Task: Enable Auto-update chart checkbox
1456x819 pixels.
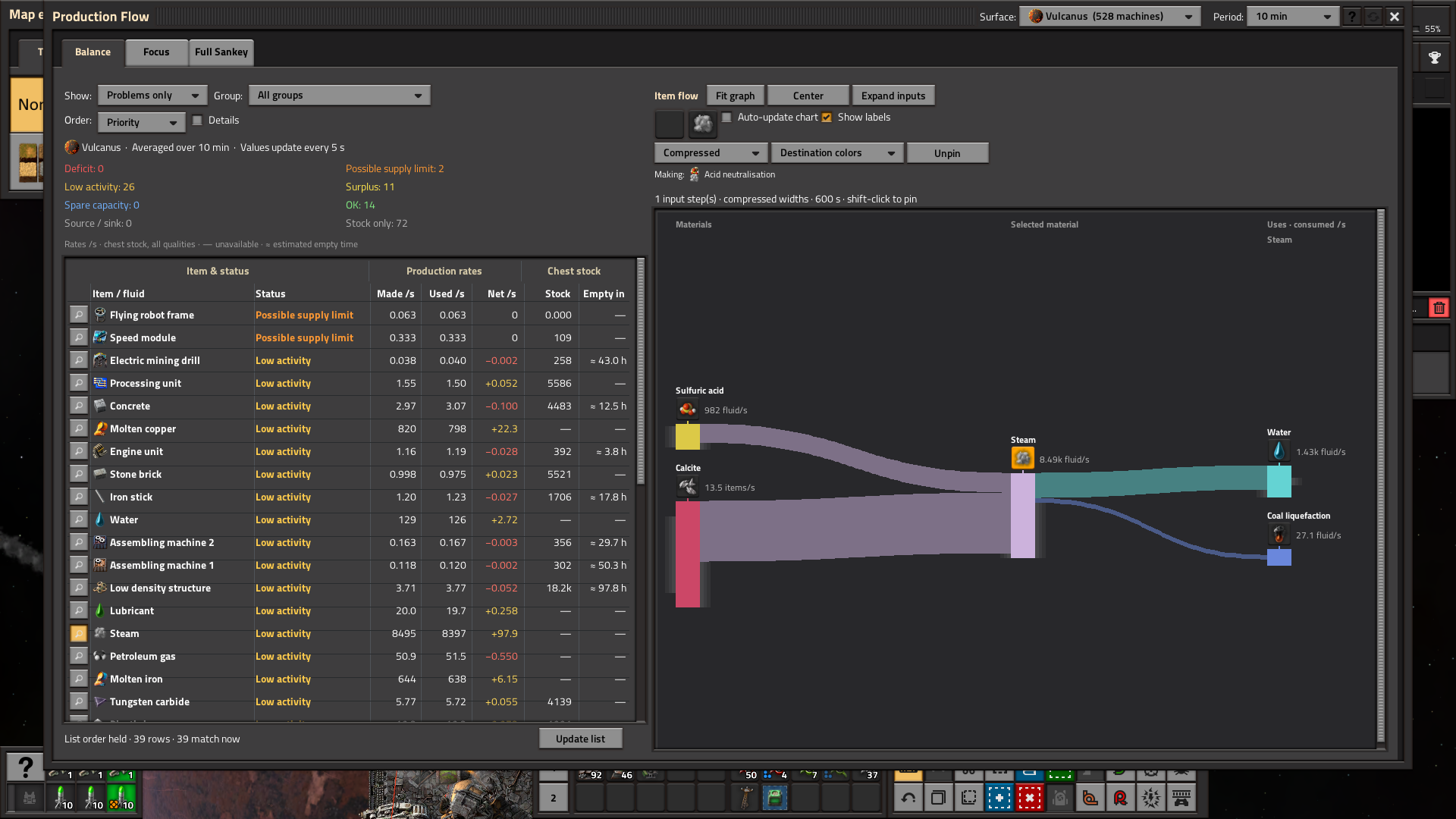Action: (726, 118)
